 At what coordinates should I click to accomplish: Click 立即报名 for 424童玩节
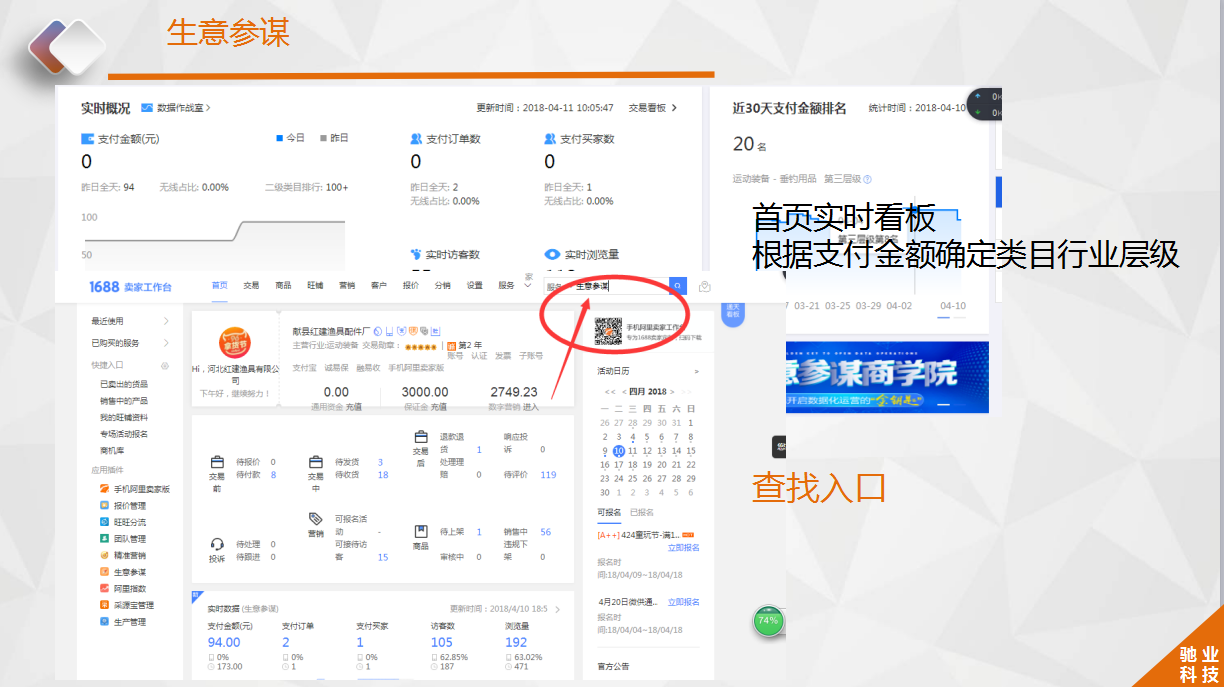[683, 548]
